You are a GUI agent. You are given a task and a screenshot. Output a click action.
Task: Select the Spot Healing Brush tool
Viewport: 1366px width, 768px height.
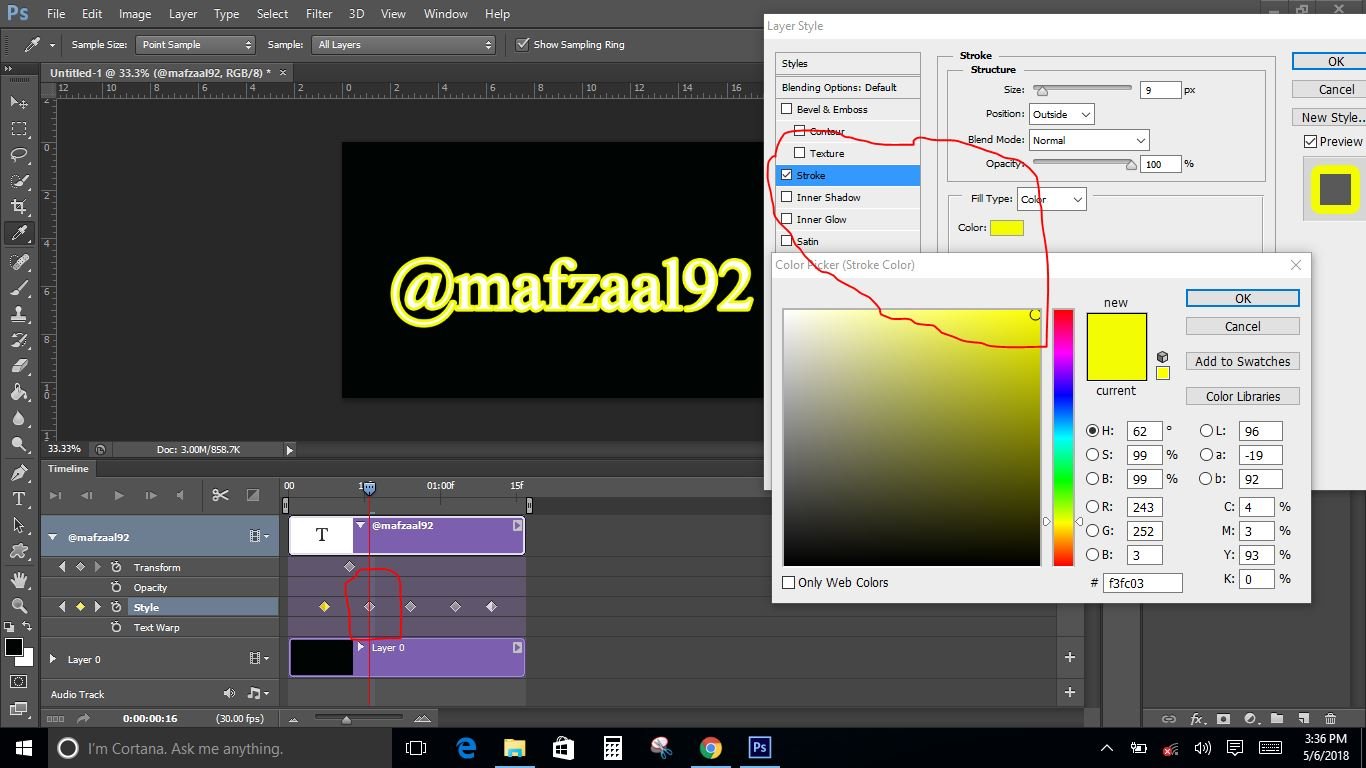[x=19, y=261]
